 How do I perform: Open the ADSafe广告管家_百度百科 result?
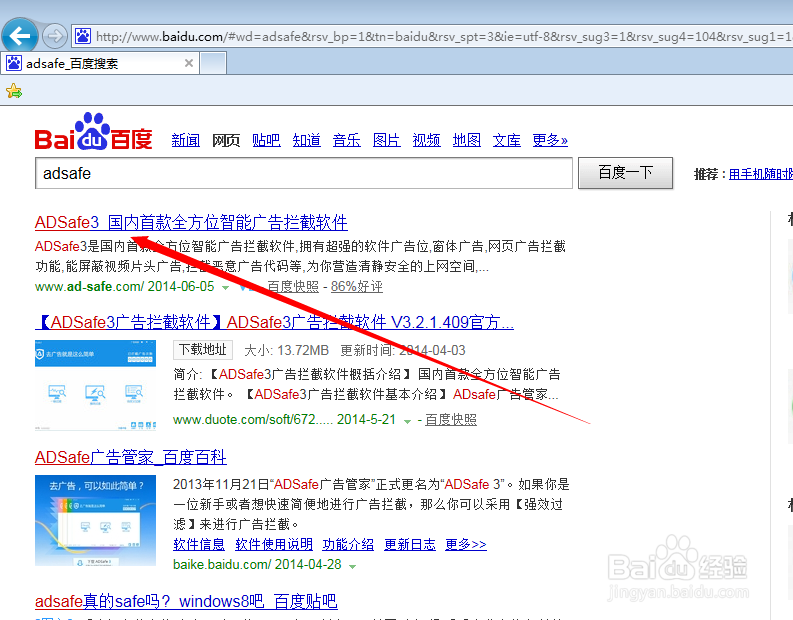(130, 457)
